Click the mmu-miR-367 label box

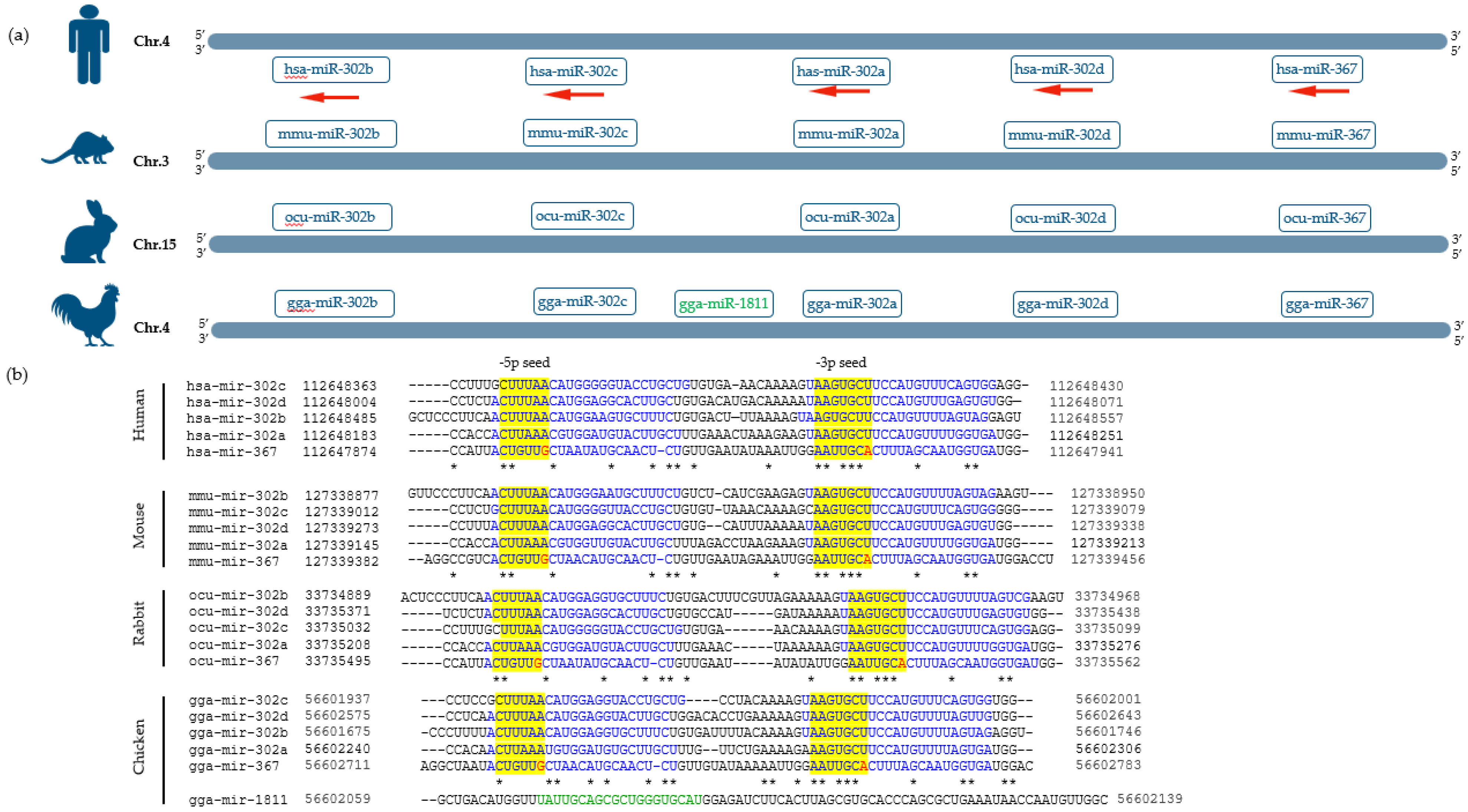click(1323, 135)
